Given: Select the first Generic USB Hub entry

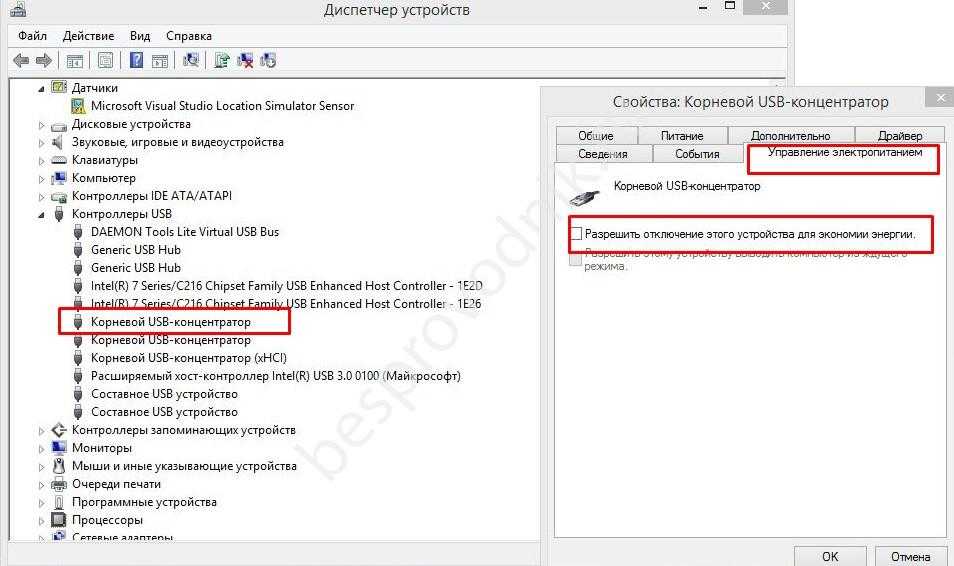Looking at the screenshot, I should tap(135, 250).
